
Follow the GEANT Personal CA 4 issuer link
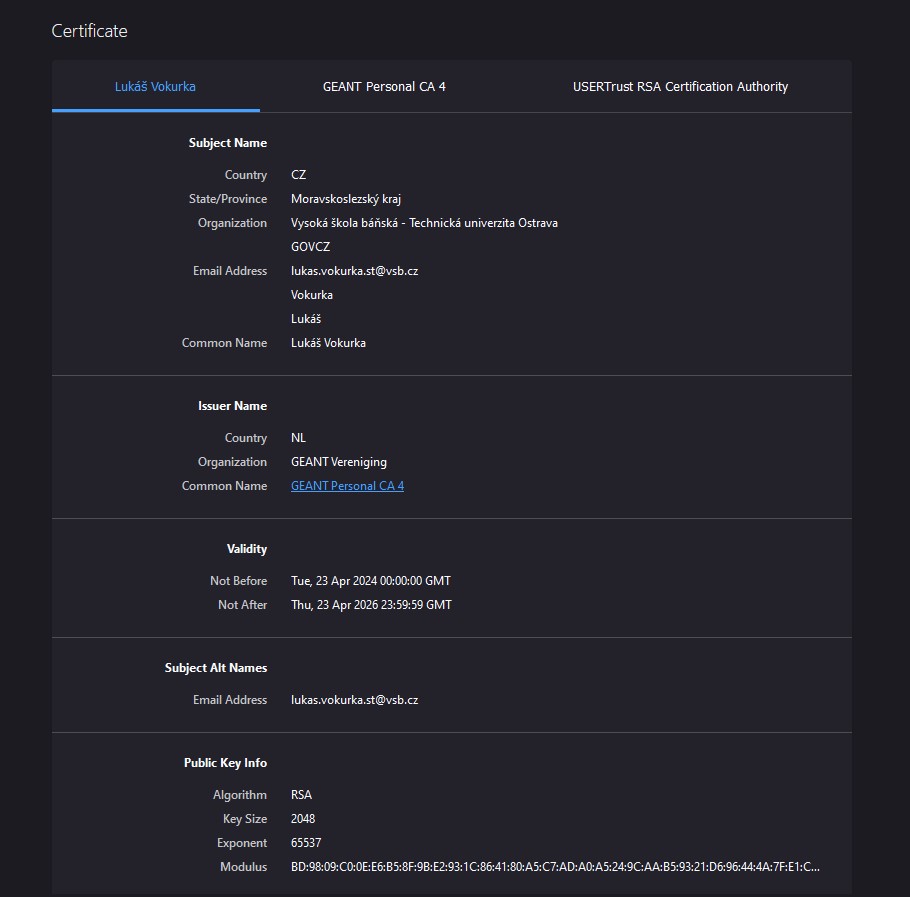[x=347, y=486]
